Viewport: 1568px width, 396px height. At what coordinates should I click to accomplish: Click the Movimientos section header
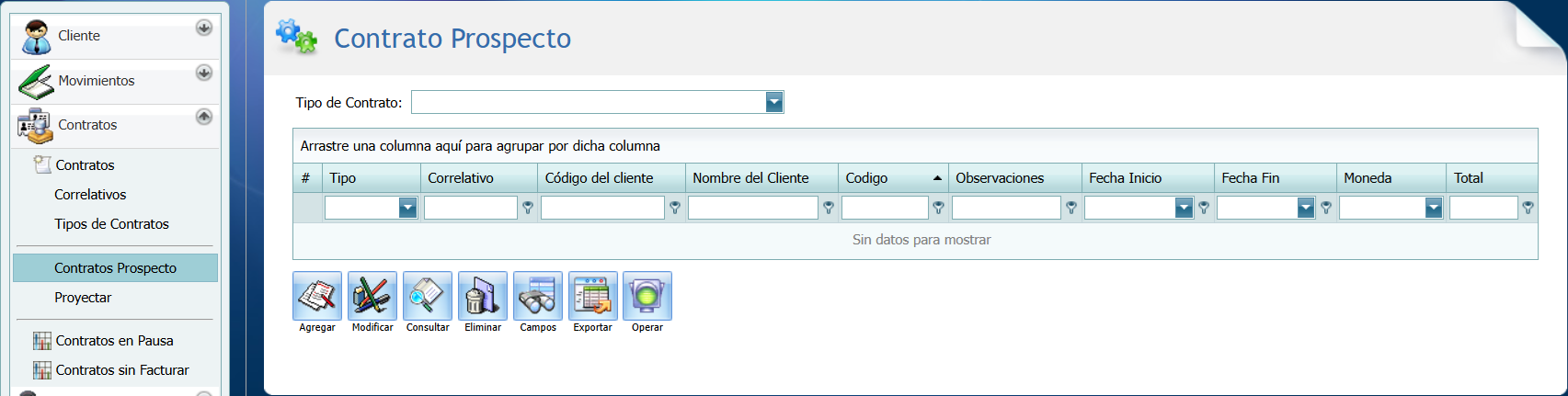pos(116,81)
